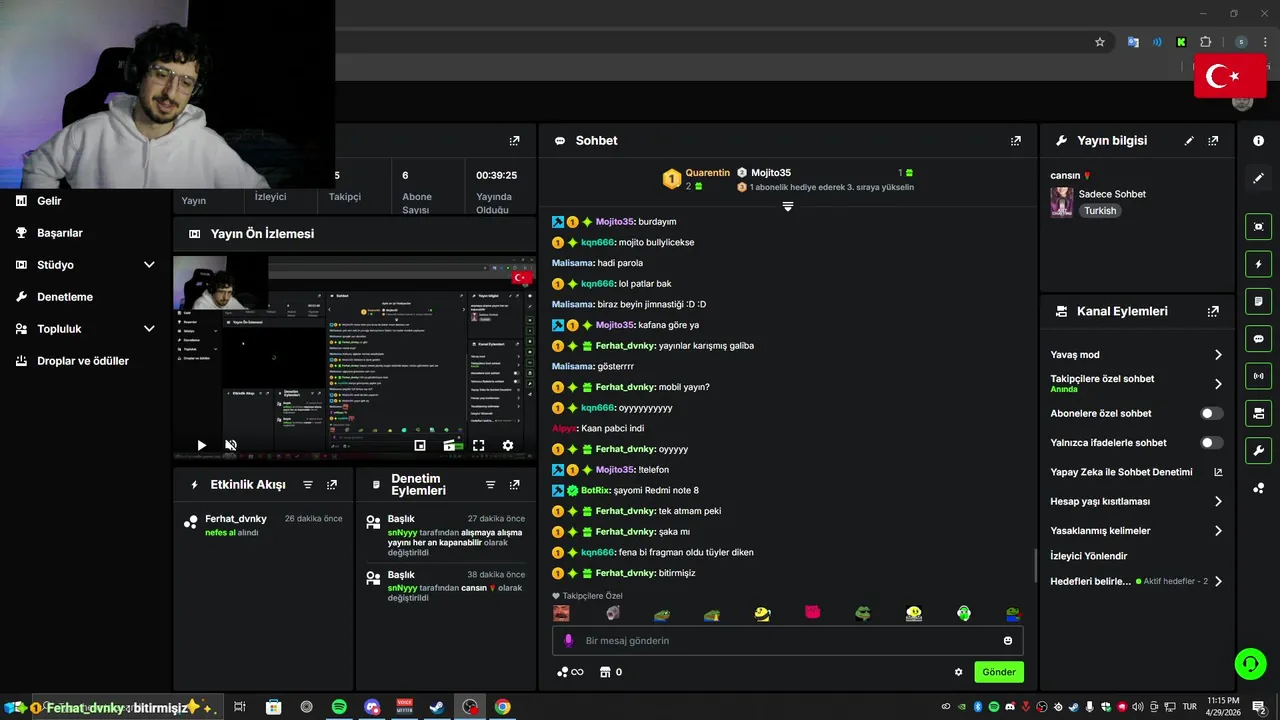Toggle the channel actions camera icon in the right sidebar
Image resolution: width=1280 pixels, height=720 pixels.
[1258, 413]
